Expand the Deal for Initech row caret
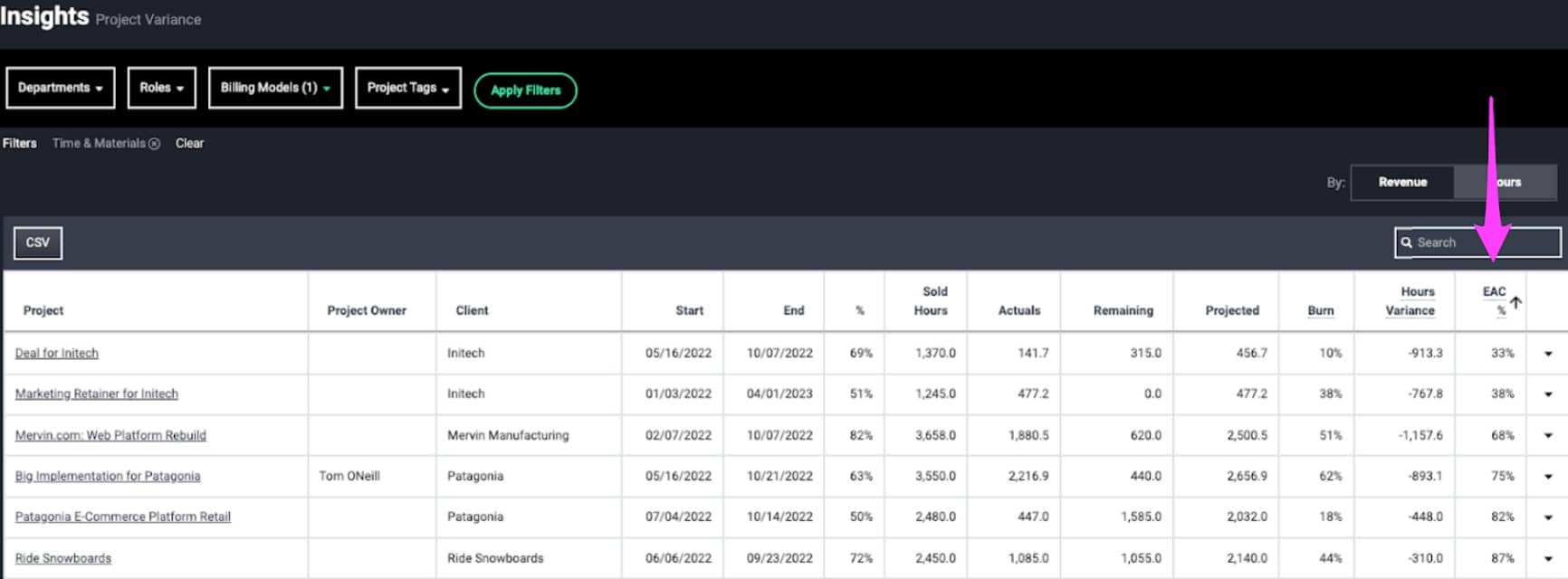Screen dimensions: 1568x579 point(1548,354)
